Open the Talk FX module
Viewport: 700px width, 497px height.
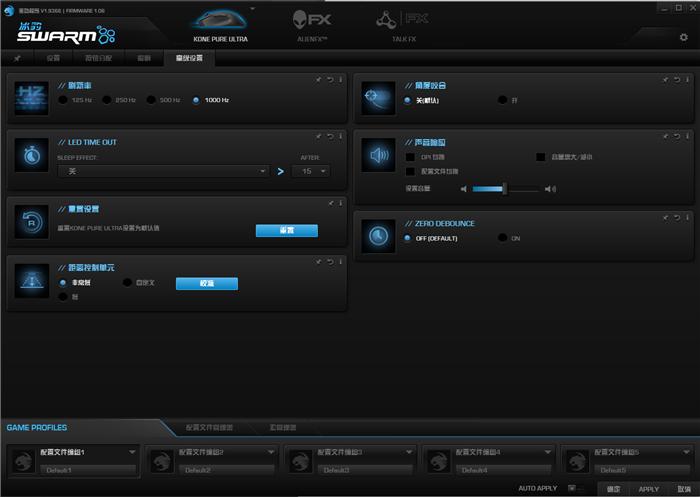click(x=403, y=25)
